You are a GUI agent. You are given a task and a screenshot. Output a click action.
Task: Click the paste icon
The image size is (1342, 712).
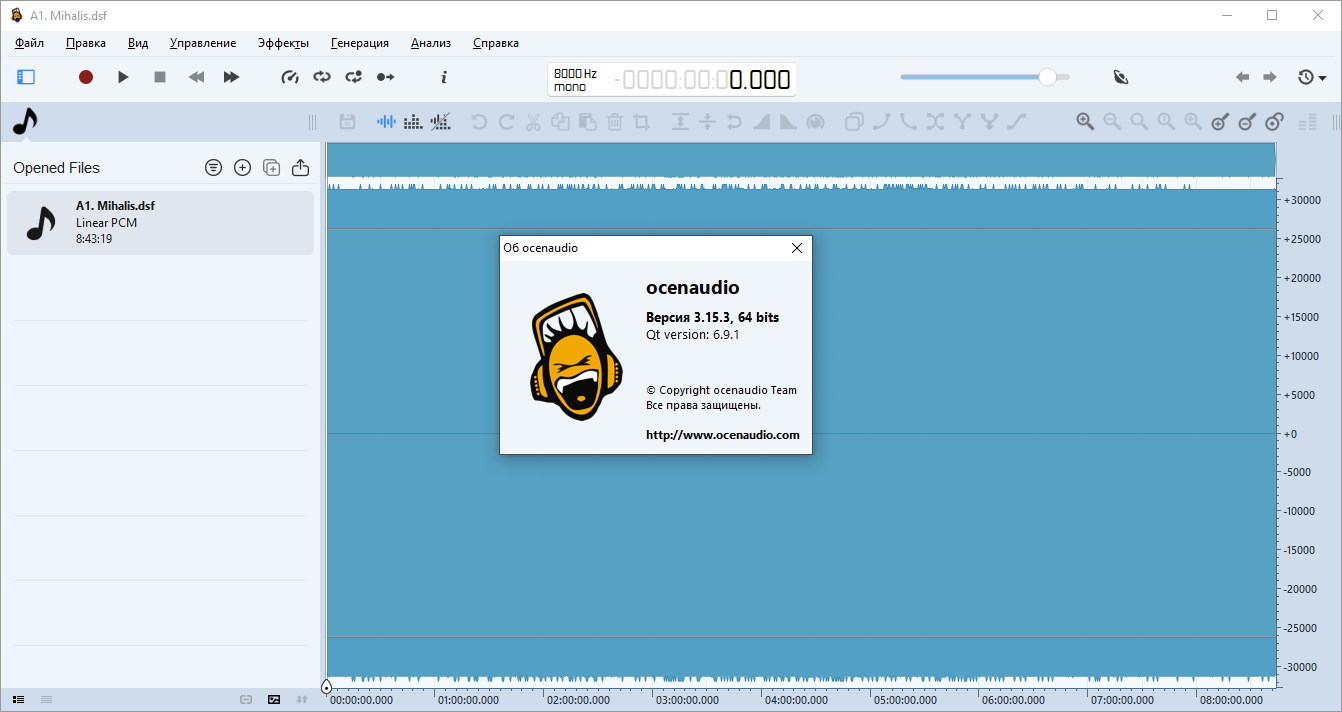pos(587,122)
